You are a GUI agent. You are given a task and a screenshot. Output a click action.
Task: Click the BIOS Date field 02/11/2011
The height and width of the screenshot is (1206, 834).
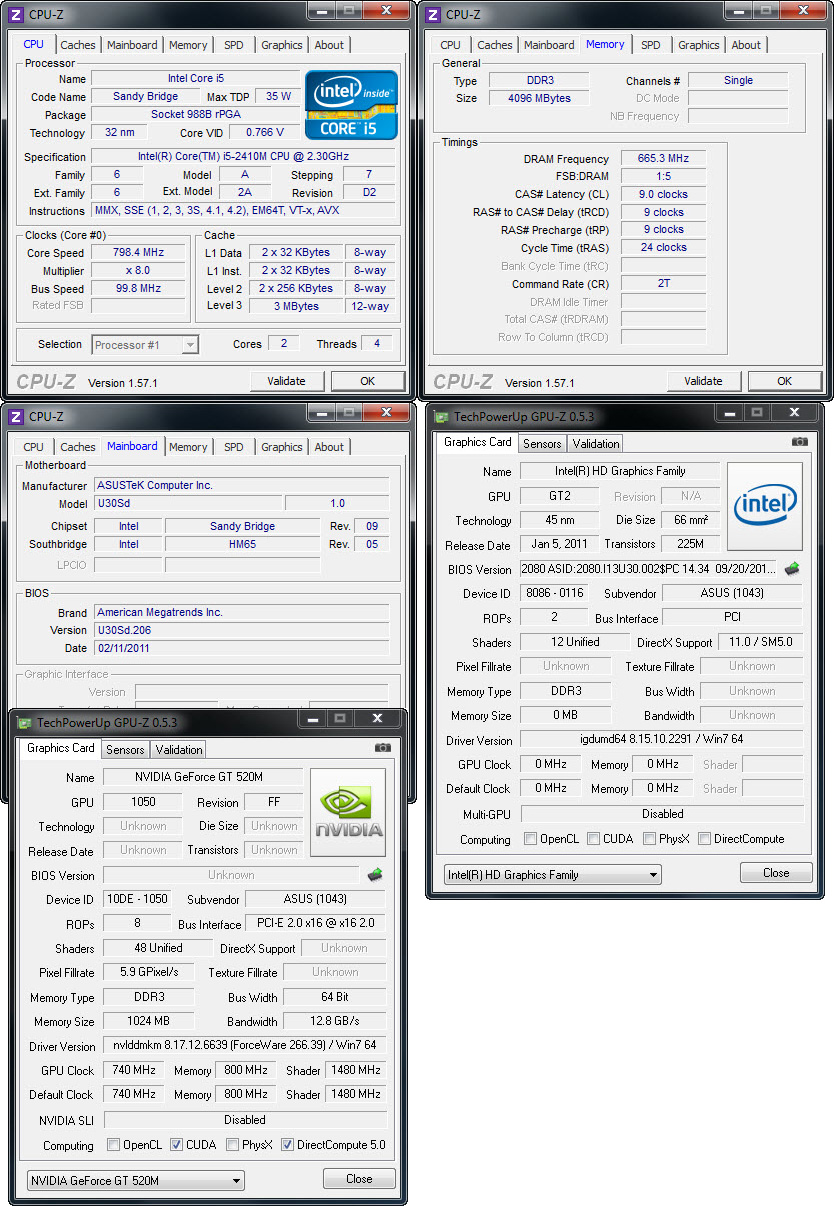(242, 648)
